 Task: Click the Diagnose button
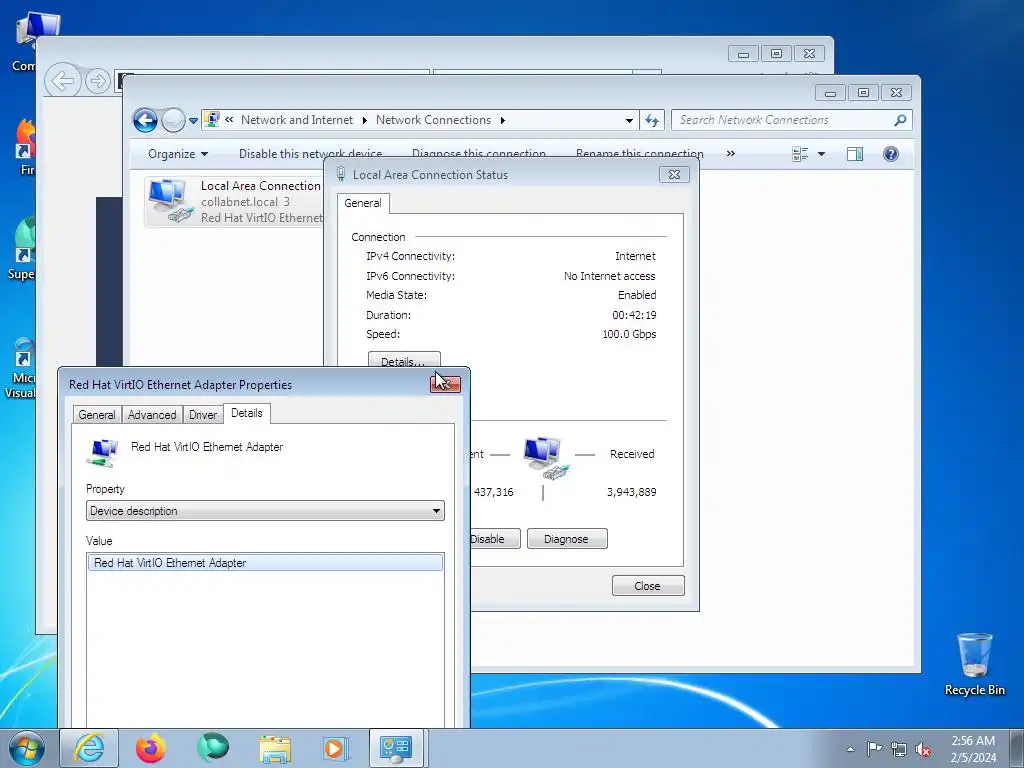(x=567, y=539)
